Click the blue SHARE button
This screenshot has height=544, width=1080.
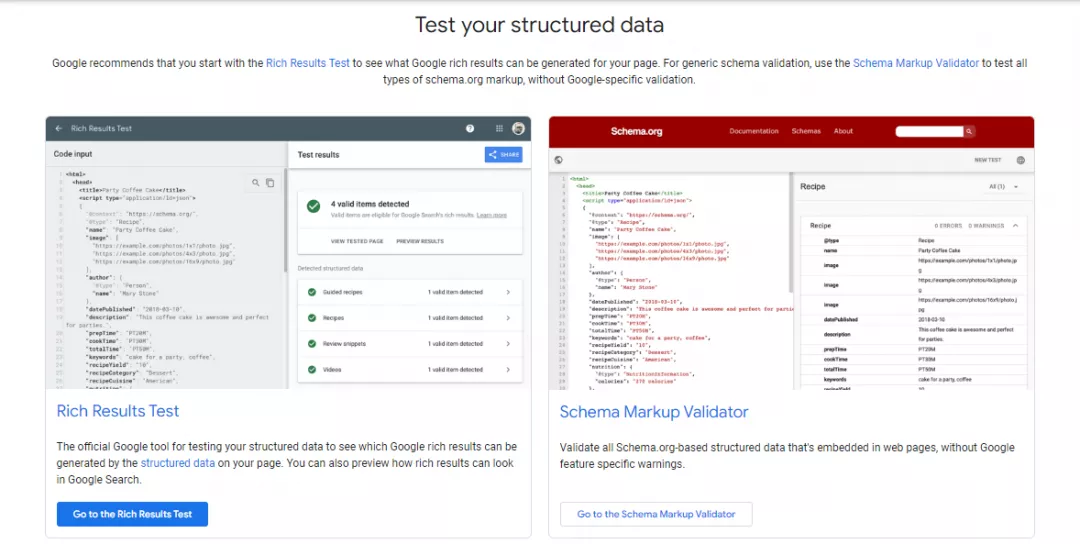(503, 155)
